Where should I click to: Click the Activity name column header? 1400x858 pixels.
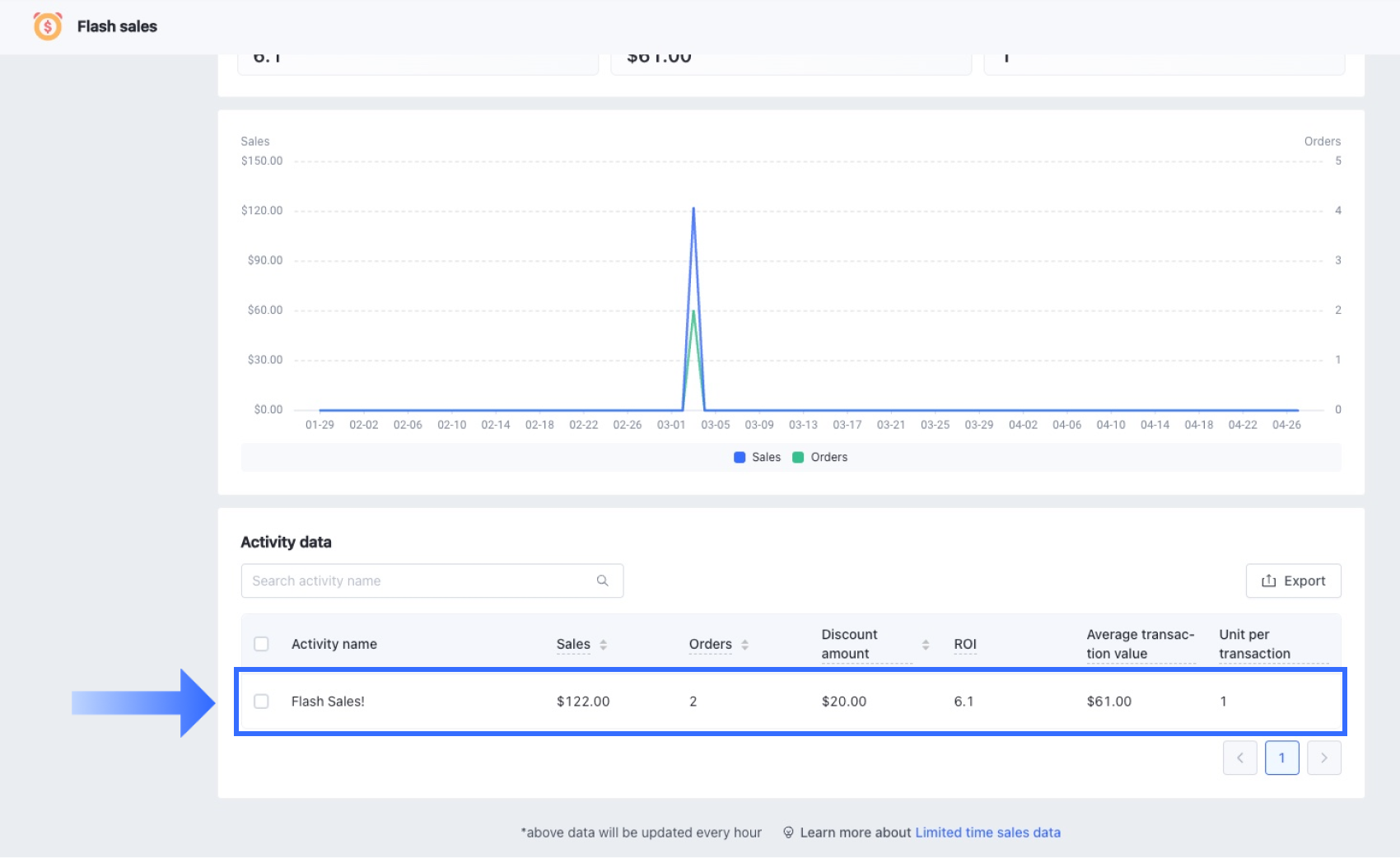[334, 644]
